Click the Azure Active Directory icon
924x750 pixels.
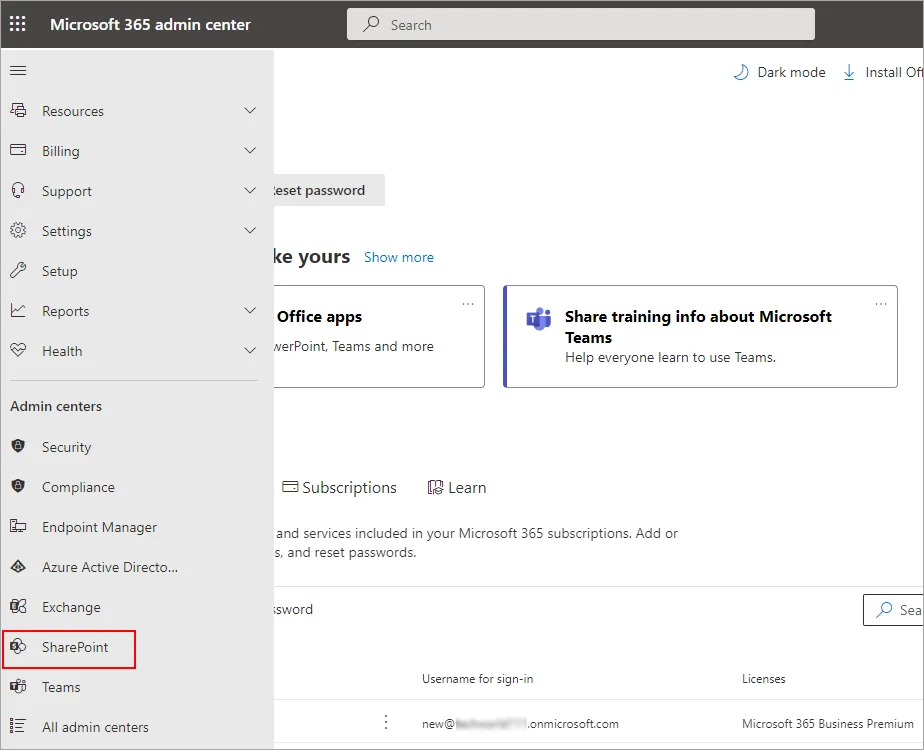pyautogui.click(x=18, y=566)
